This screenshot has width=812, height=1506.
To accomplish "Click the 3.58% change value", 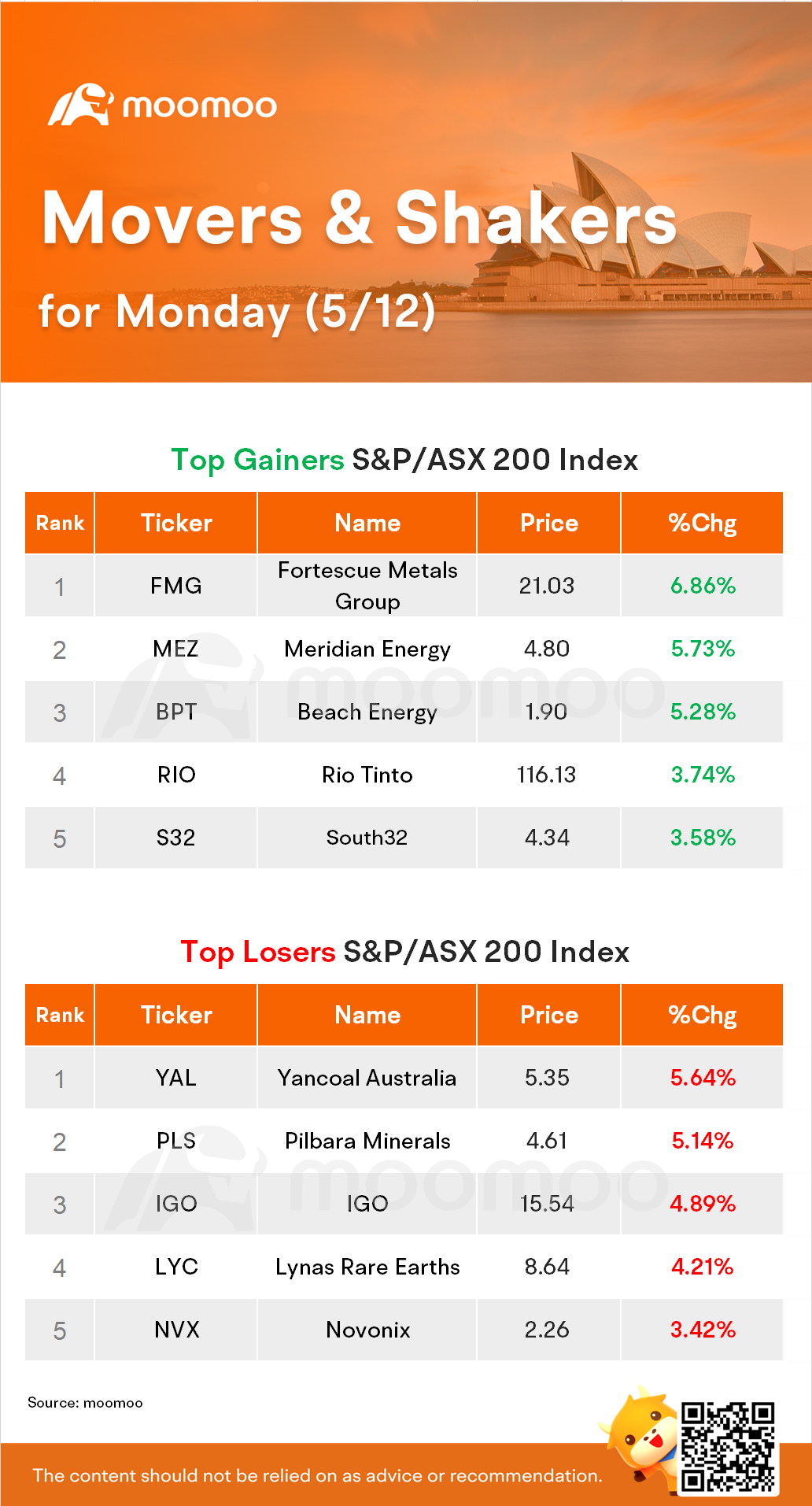I will (703, 838).
